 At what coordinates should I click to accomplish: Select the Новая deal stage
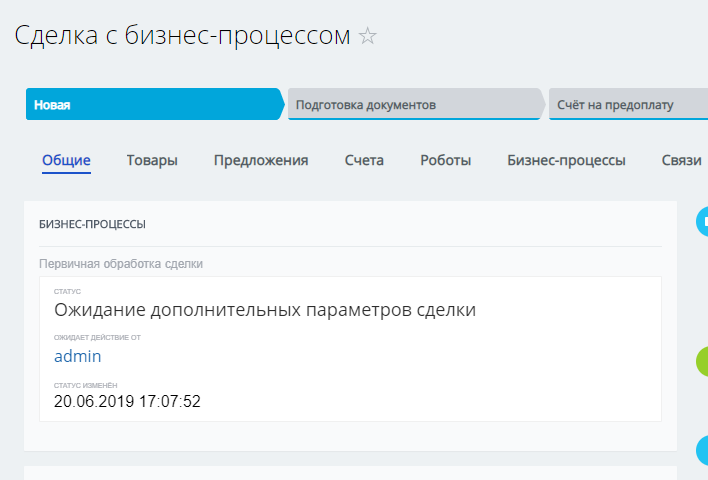coord(154,104)
